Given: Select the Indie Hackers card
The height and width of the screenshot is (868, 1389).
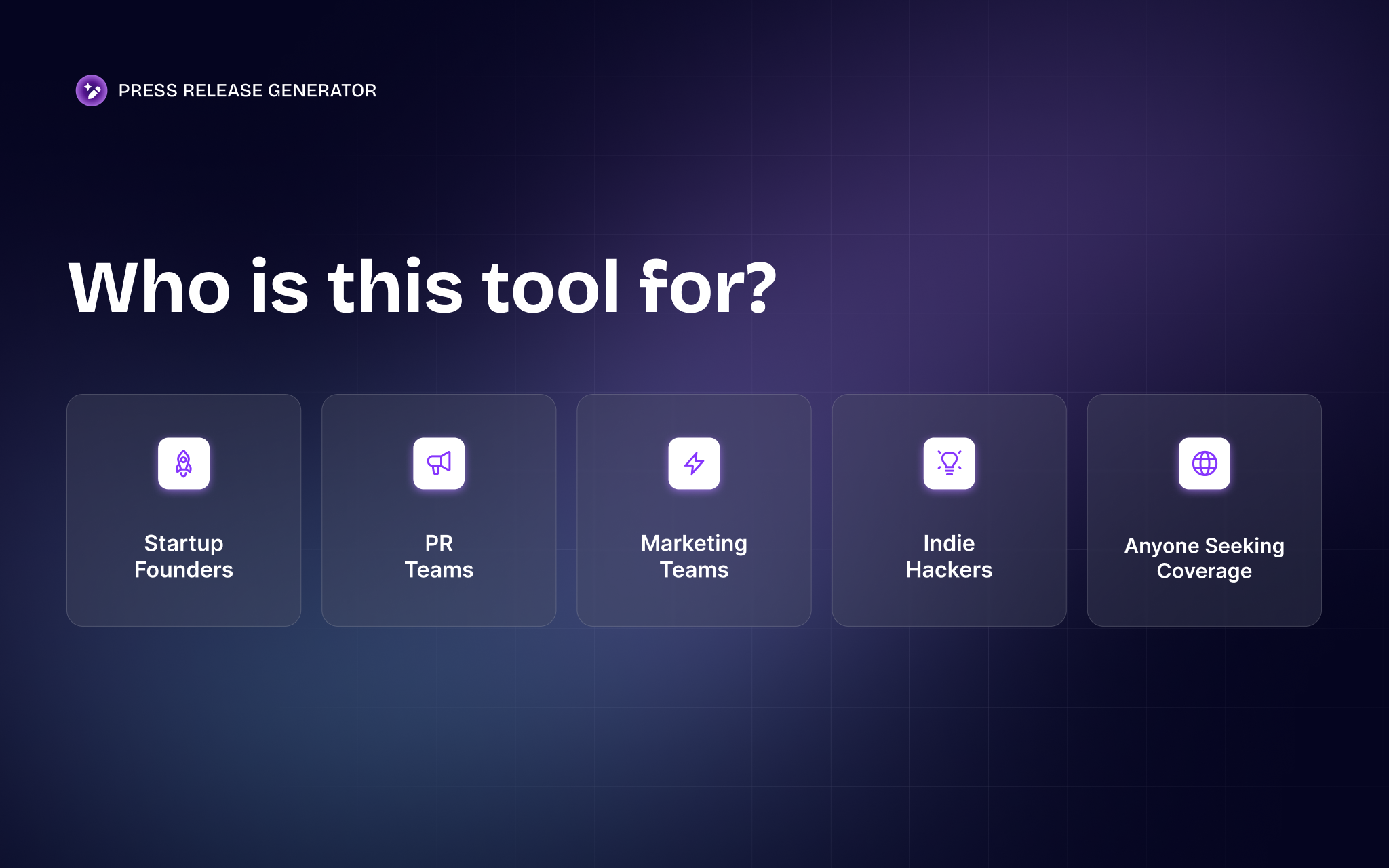Looking at the screenshot, I should coord(949,509).
